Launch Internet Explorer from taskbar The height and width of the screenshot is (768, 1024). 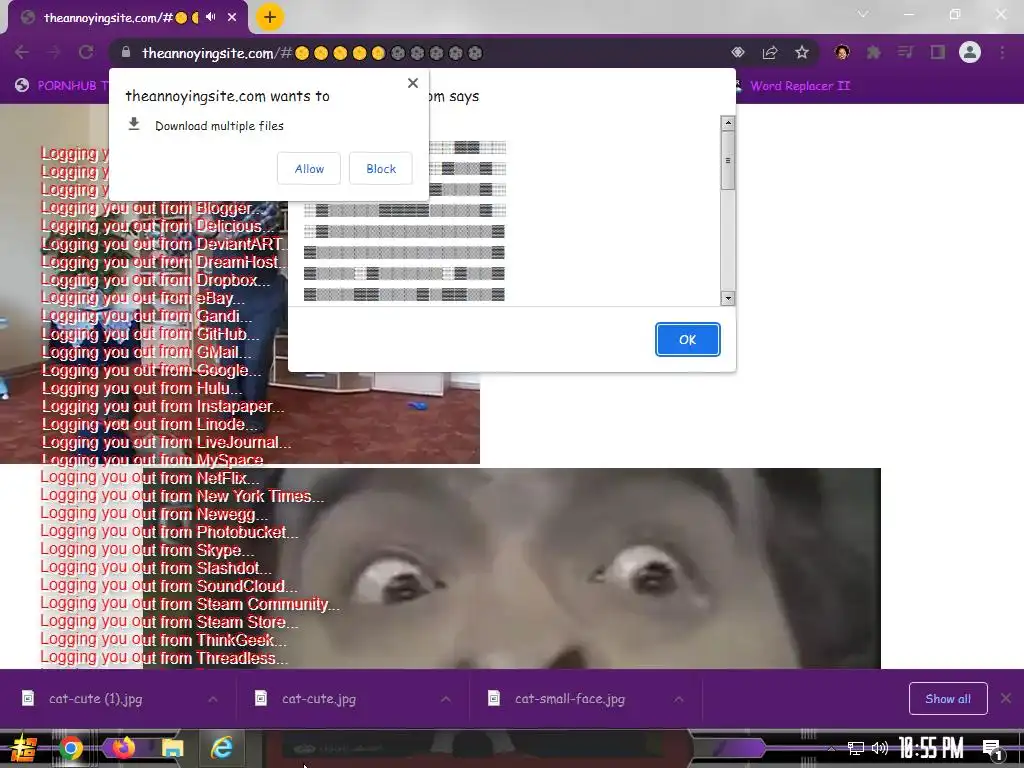coord(222,748)
